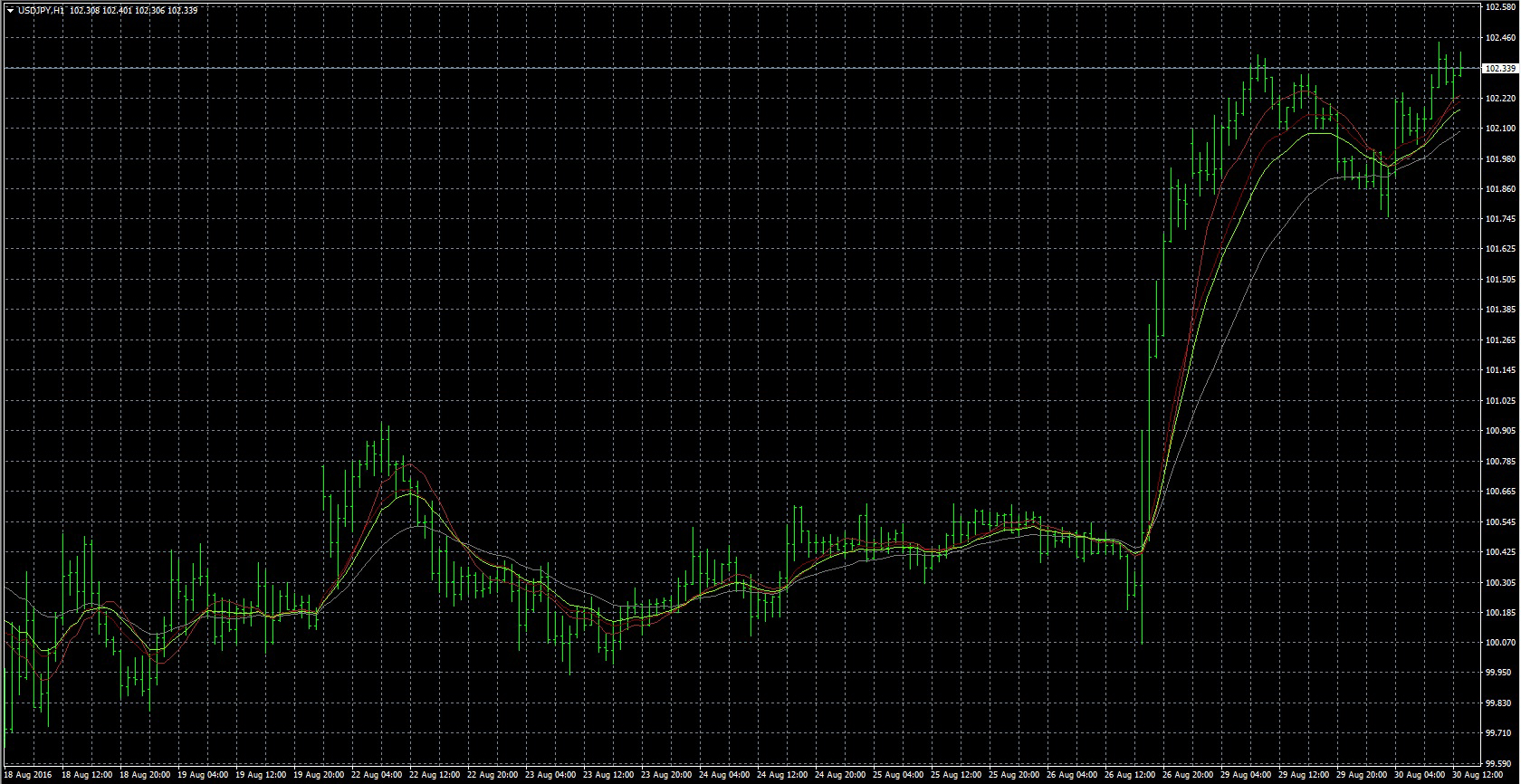Click the 18 Aug 20:00 time label
This screenshot has width=1521, height=784.
pos(145,776)
